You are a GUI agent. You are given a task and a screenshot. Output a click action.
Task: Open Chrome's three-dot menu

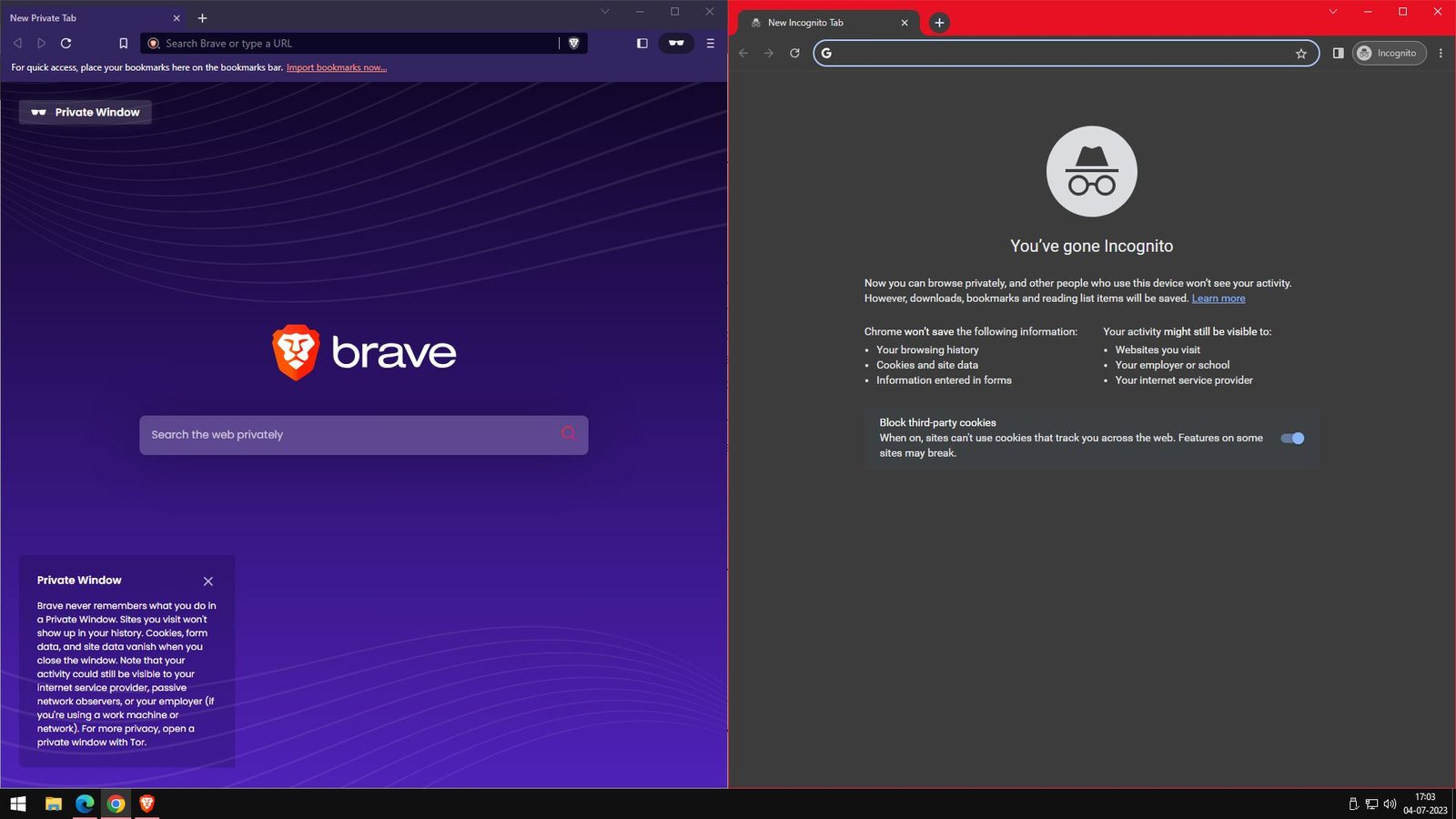pos(1441,53)
